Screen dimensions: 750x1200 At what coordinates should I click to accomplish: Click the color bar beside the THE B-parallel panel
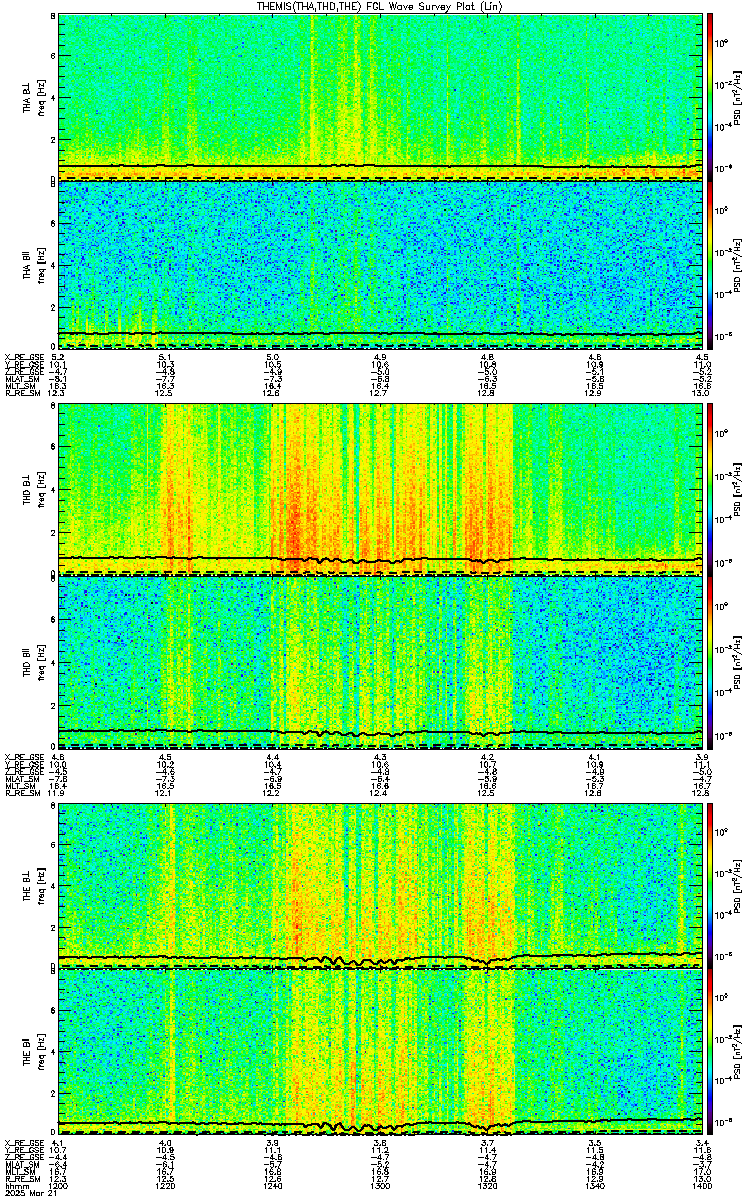click(711, 1053)
